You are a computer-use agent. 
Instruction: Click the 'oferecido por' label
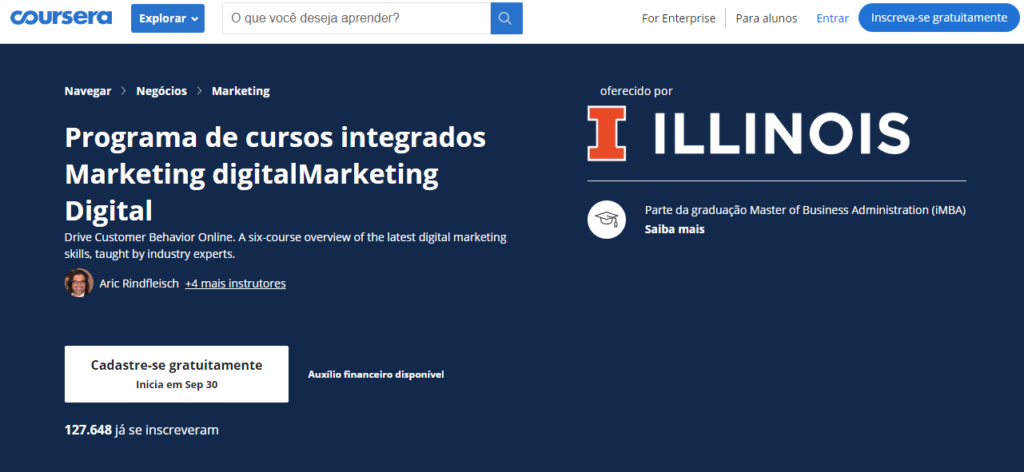[x=636, y=91]
